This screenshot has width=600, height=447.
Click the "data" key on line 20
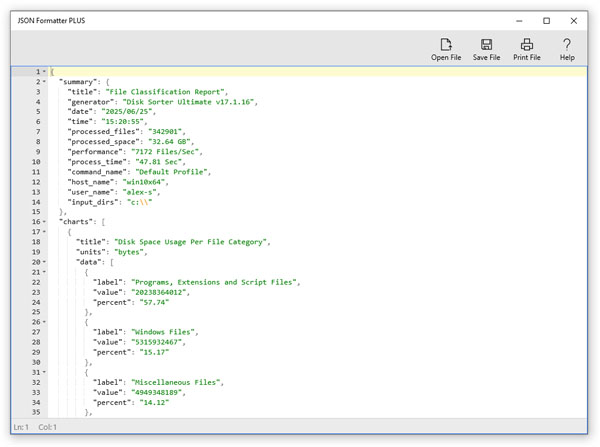pos(88,262)
